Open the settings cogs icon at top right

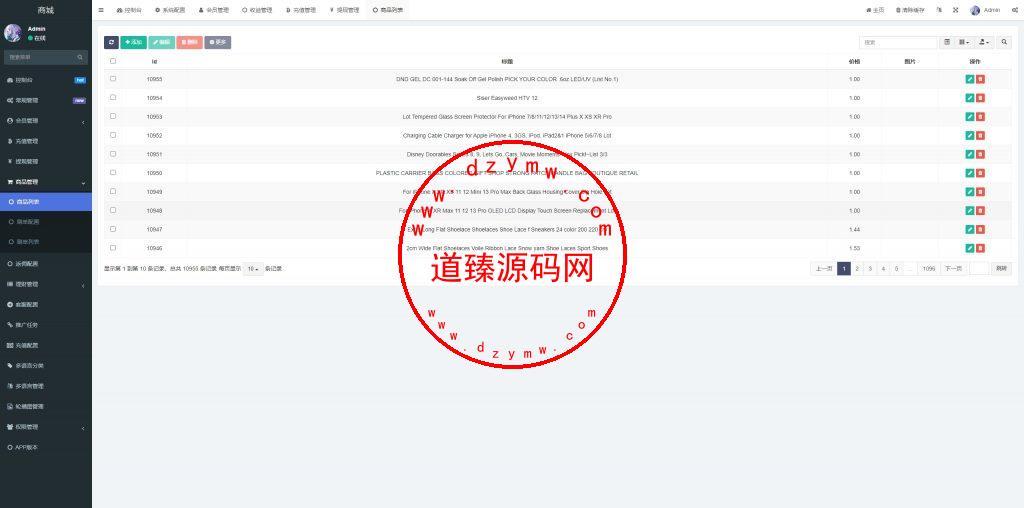(1014, 10)
